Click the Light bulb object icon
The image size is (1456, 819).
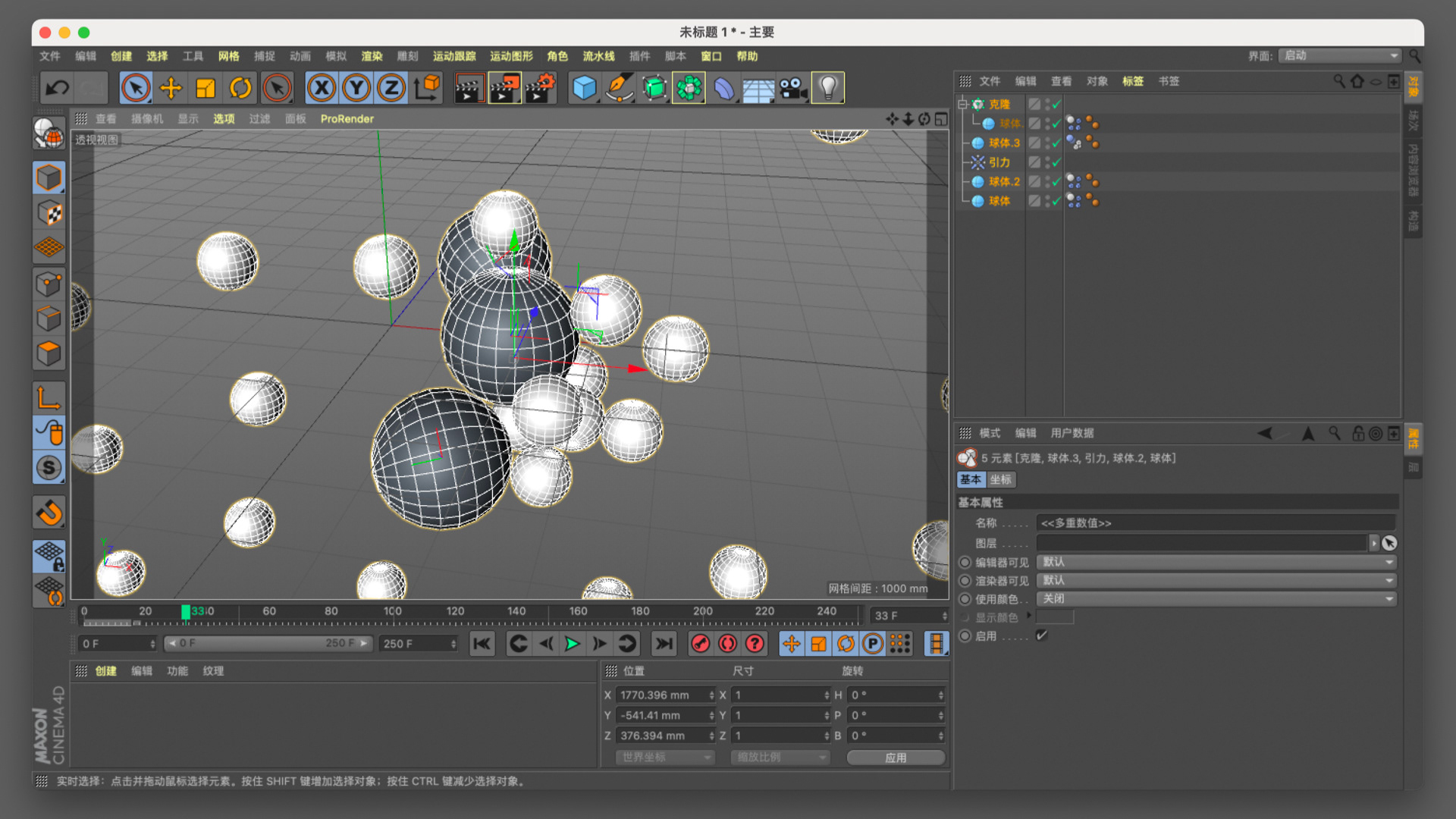tap(827, 88)
